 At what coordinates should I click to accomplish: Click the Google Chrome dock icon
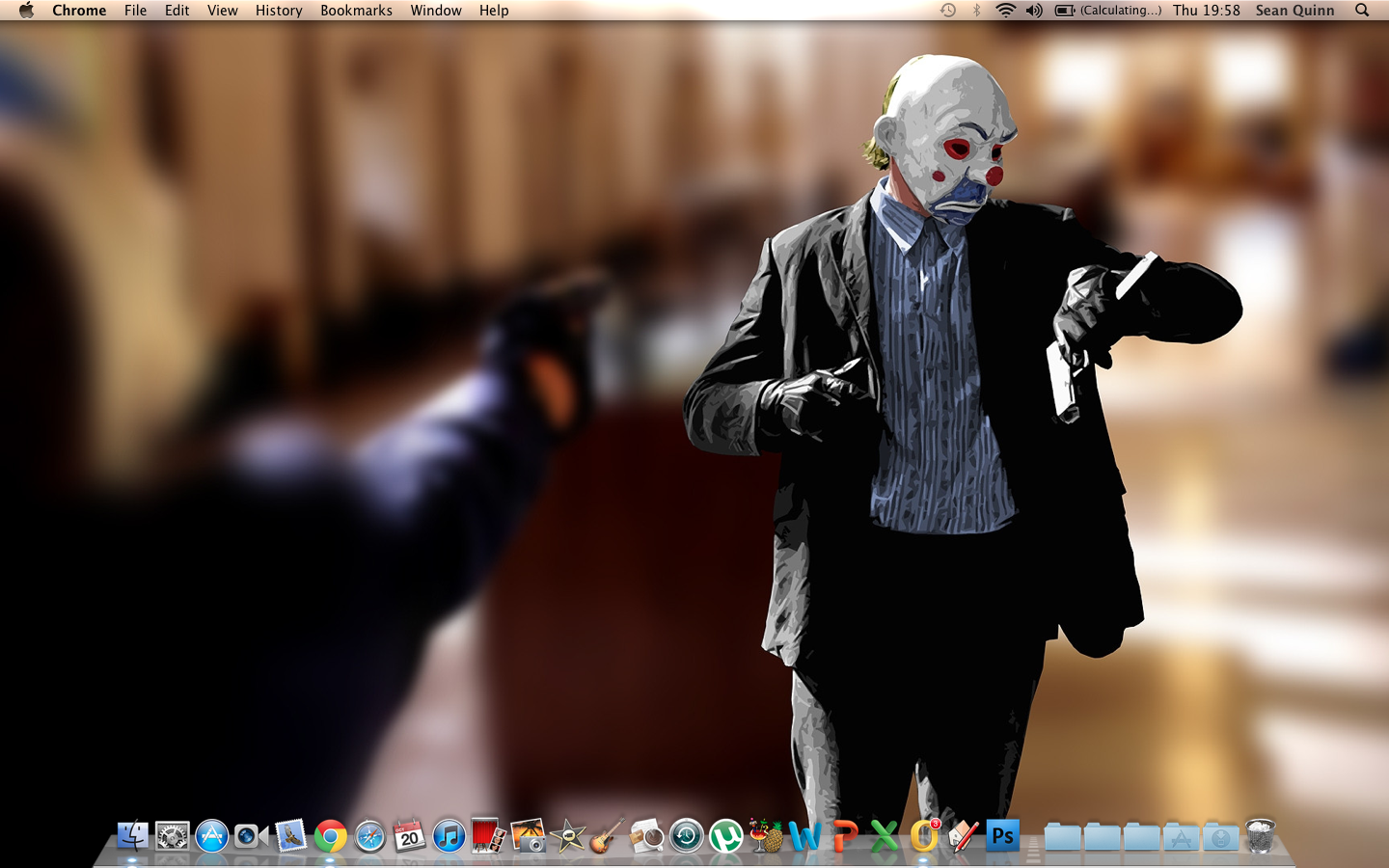(x=331, y=835)
